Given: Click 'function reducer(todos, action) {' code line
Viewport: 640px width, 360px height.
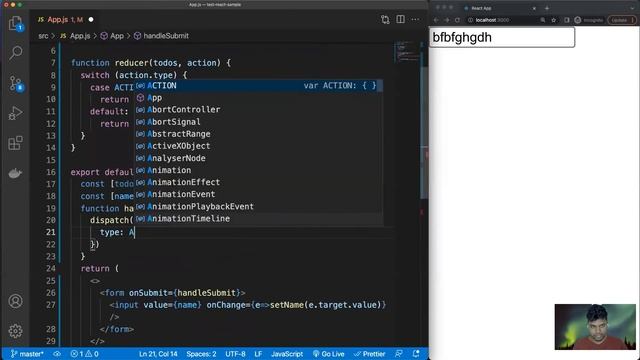Looking at the screenshot, I should click(x=151, y=63).
